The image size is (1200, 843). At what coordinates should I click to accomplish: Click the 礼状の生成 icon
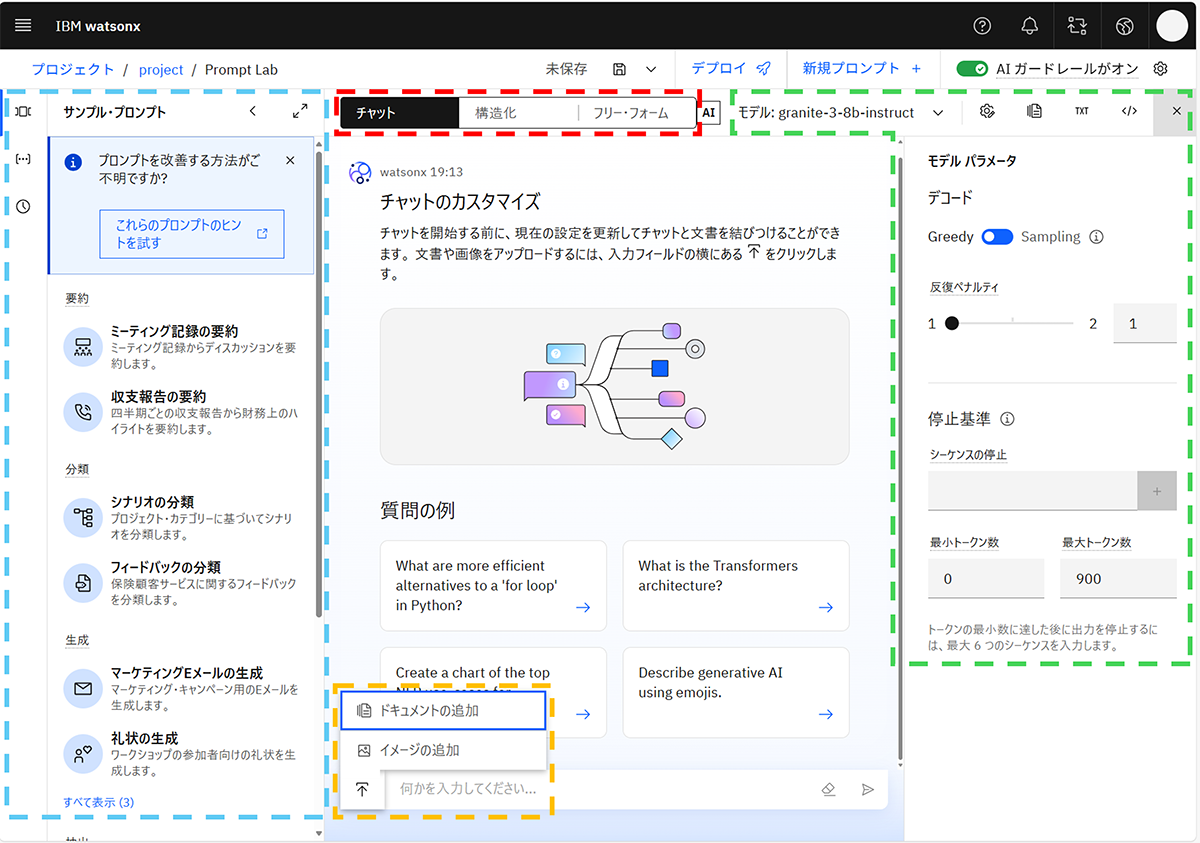point(83,754)
